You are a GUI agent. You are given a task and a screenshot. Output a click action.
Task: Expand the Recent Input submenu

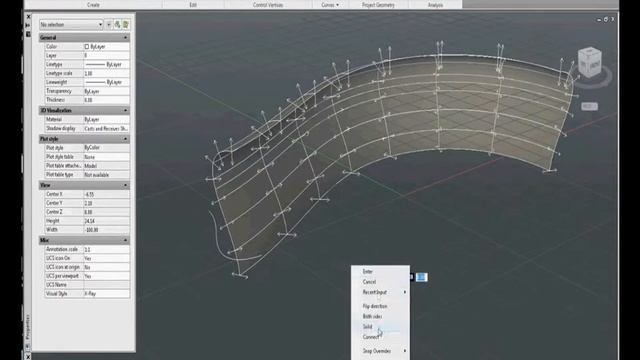(x=380, y=292)
